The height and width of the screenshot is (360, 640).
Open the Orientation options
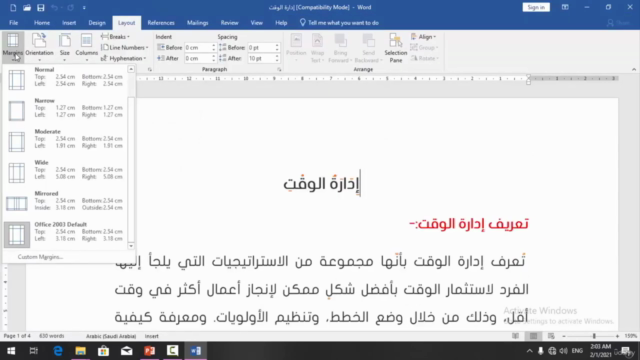point(39,47)
